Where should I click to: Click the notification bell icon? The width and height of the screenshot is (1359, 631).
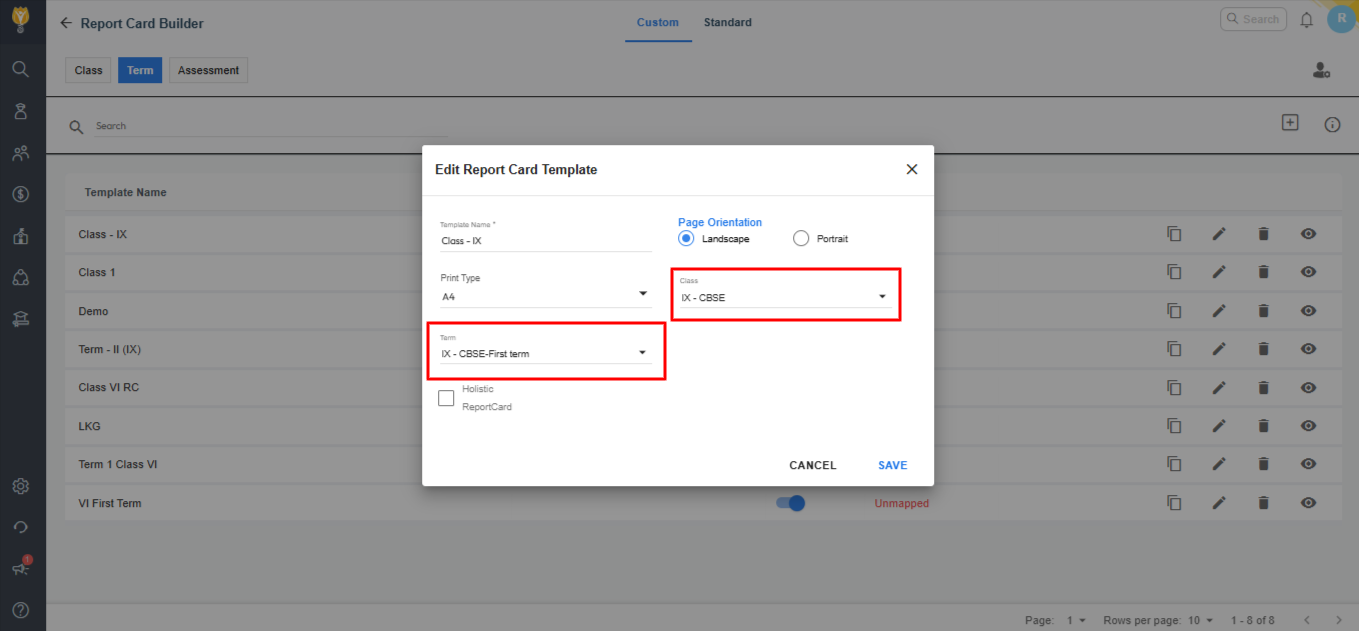pyautogui.click(x=1306, y=20)
